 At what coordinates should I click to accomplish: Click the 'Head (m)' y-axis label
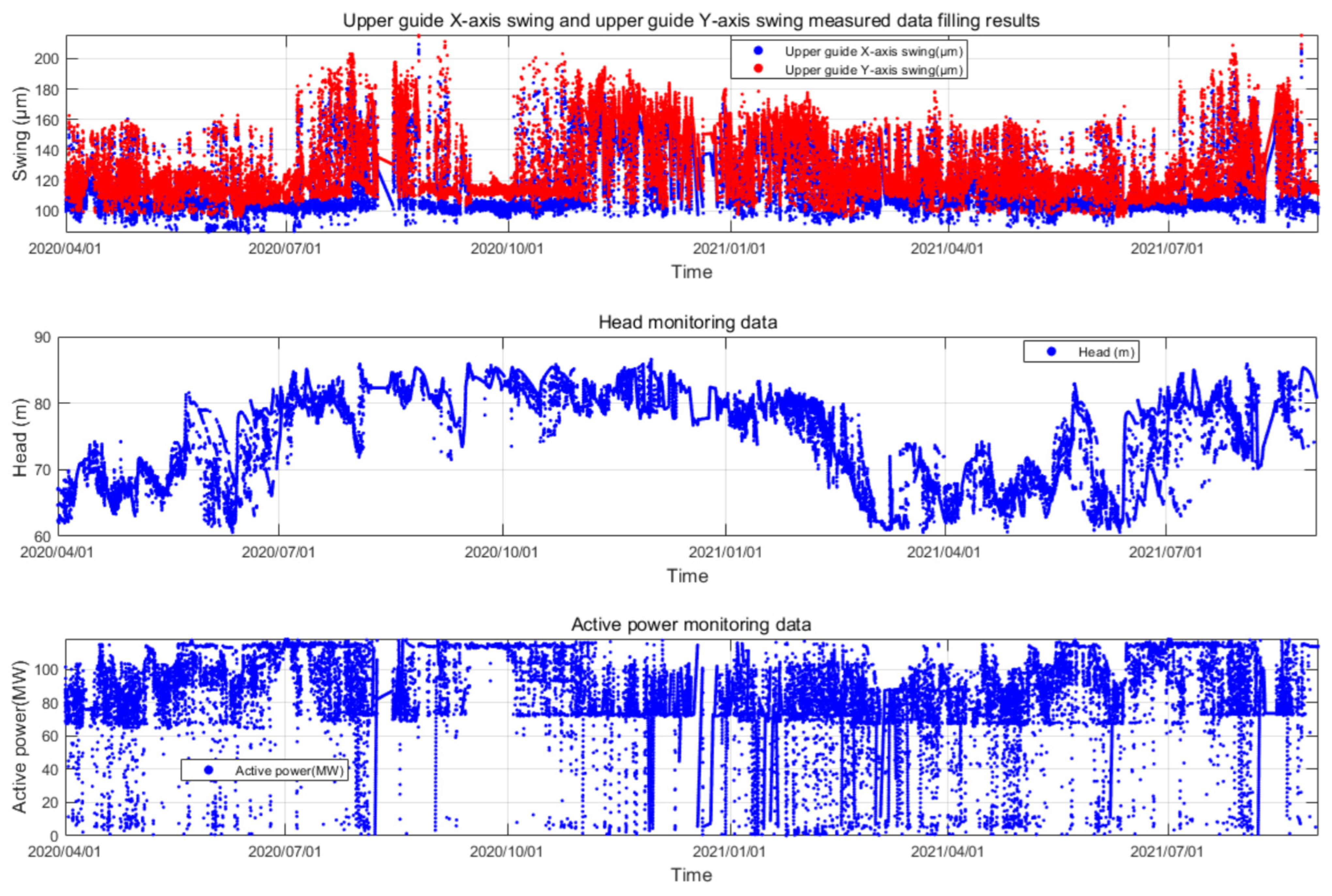[x=20, y=437]
